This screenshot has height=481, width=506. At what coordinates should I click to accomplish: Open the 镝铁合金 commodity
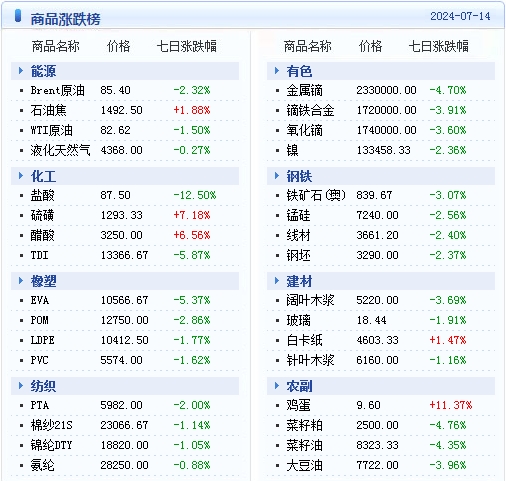[x=310, y=110]
